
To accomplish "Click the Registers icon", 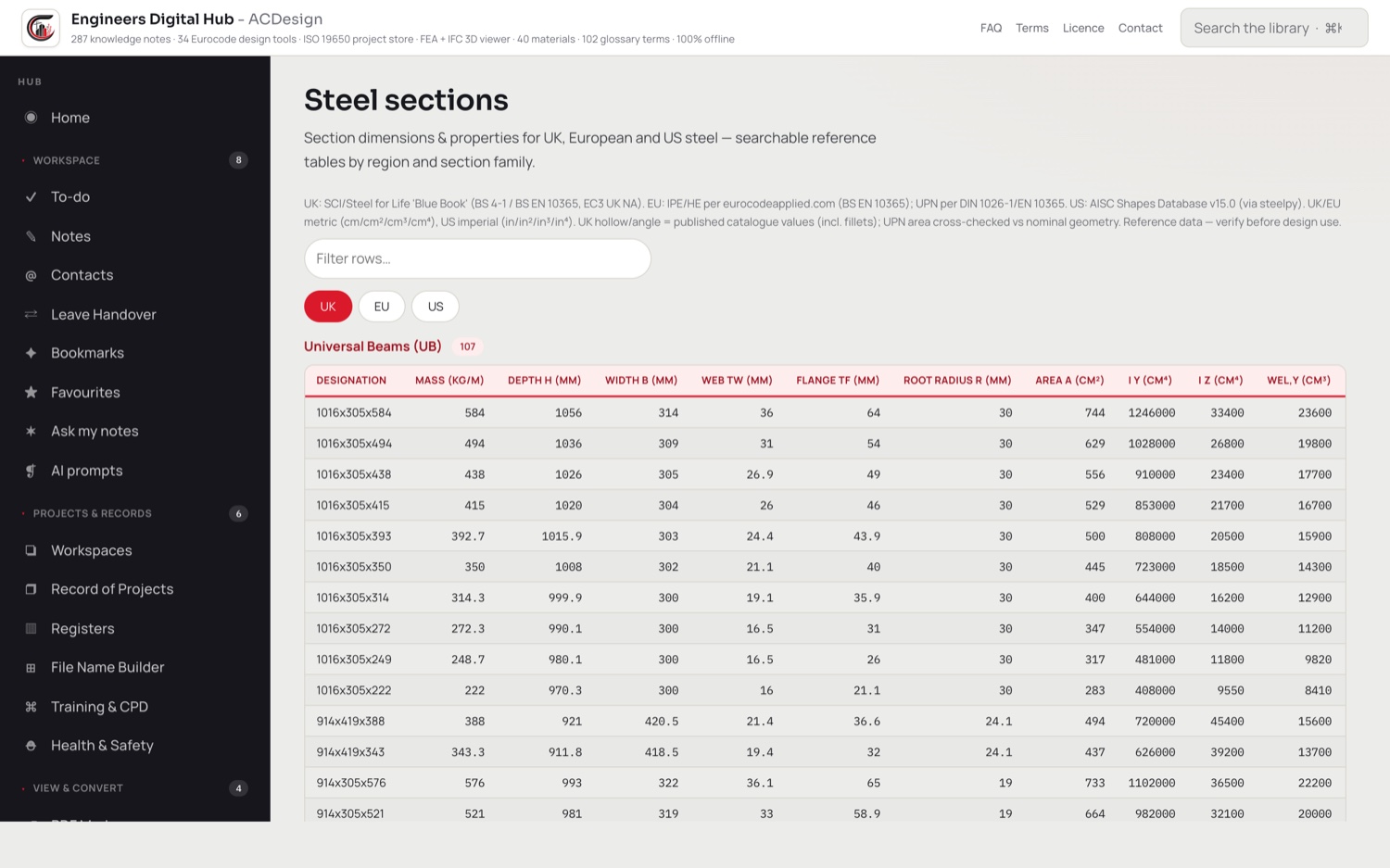I will click(x=31, y=628).
